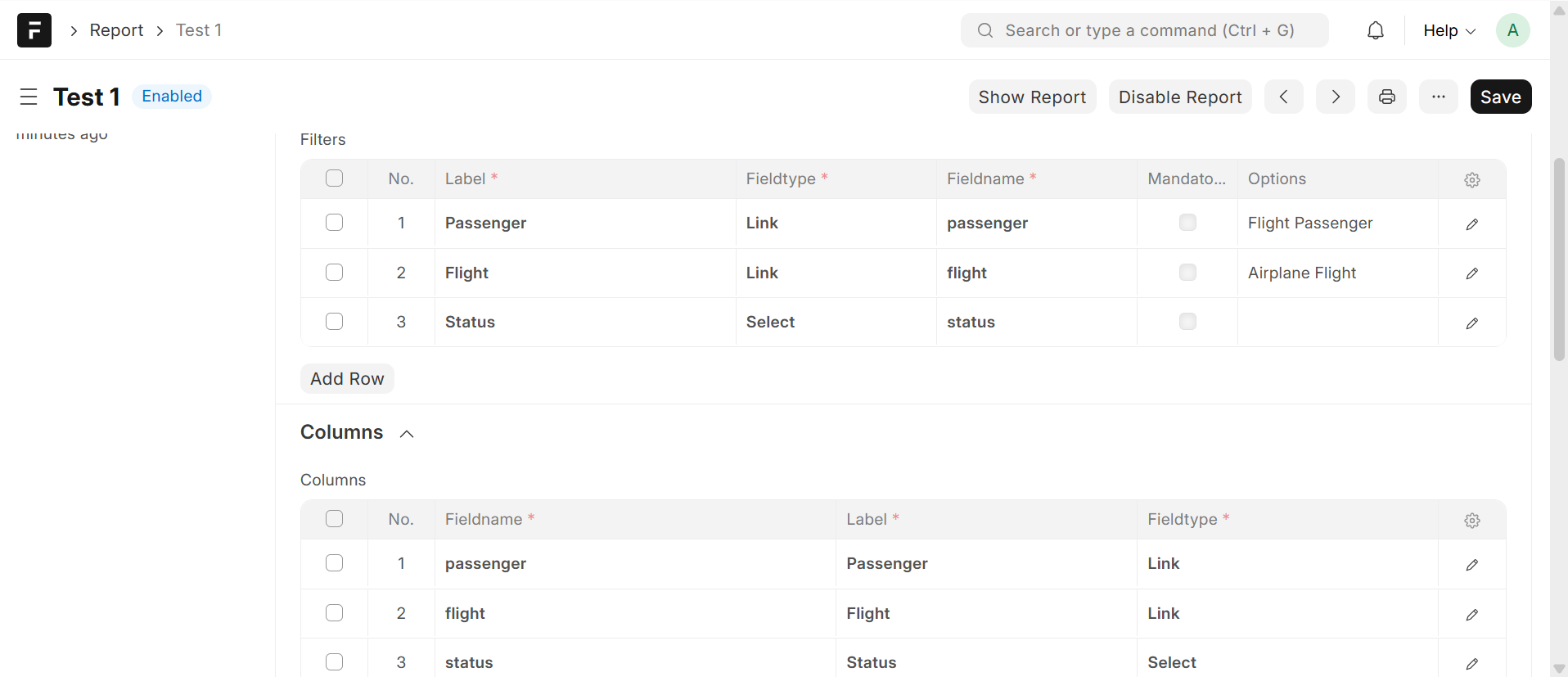Image resolution: width=1568 pixels, height=677 pixels.
Task: Go to the previous document arrow
Action: point(1283,97)
